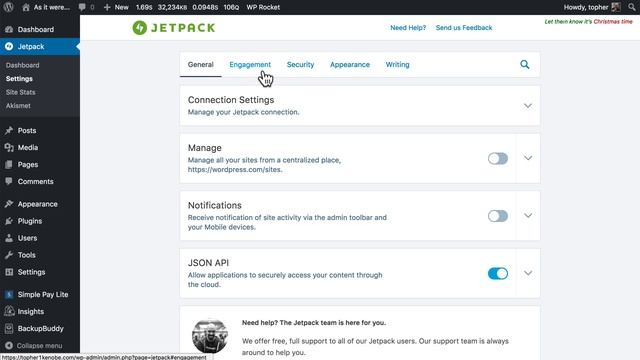Click topher's avatar thumbnail
This screenshot has height=360, width=640.
[616, 7]
